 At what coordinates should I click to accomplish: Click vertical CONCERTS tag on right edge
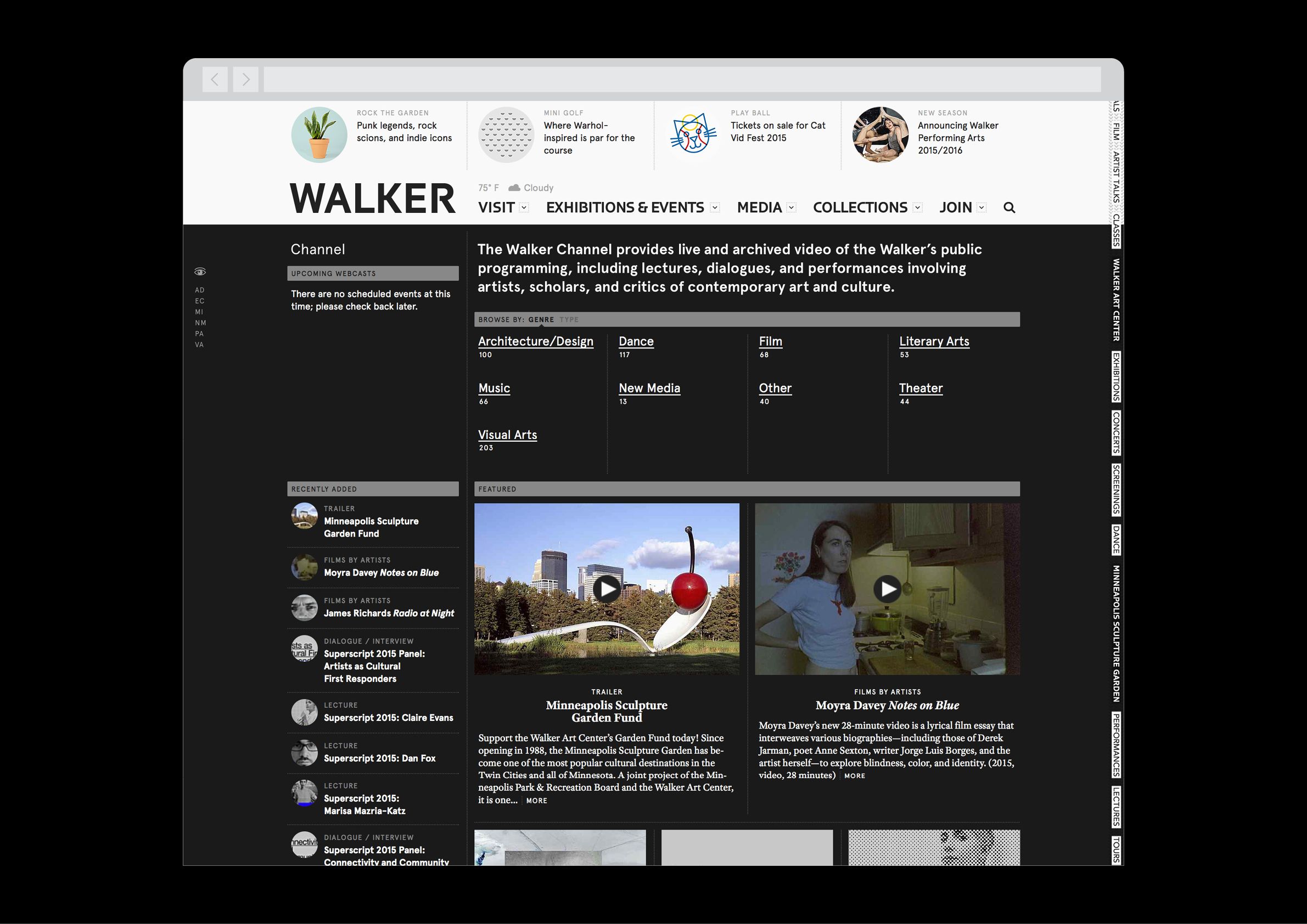[1117, 433]
